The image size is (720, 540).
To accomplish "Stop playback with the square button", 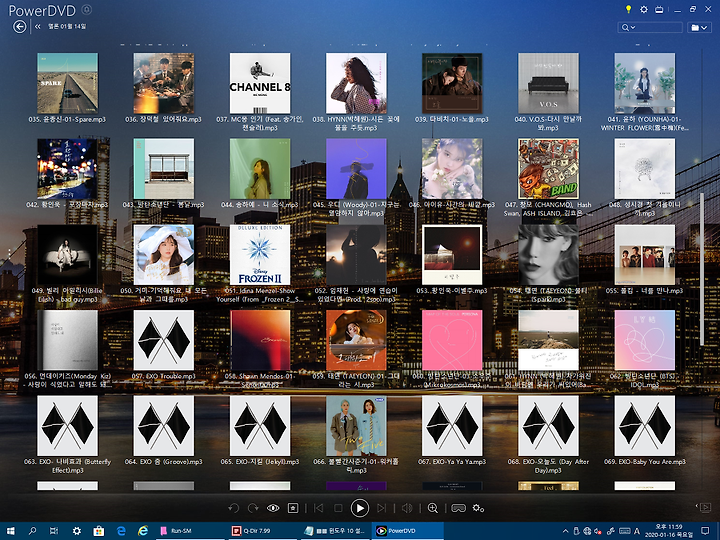I will [x=338, y=508].
